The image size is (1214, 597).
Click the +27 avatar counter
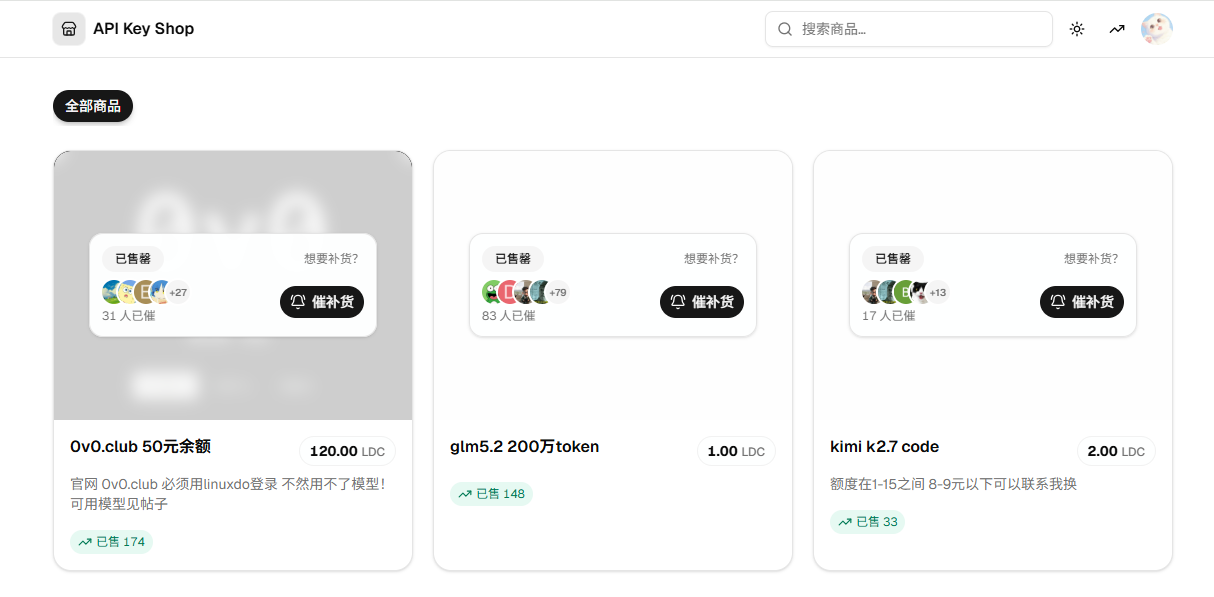pyautogui.click(x=178, y=293)
